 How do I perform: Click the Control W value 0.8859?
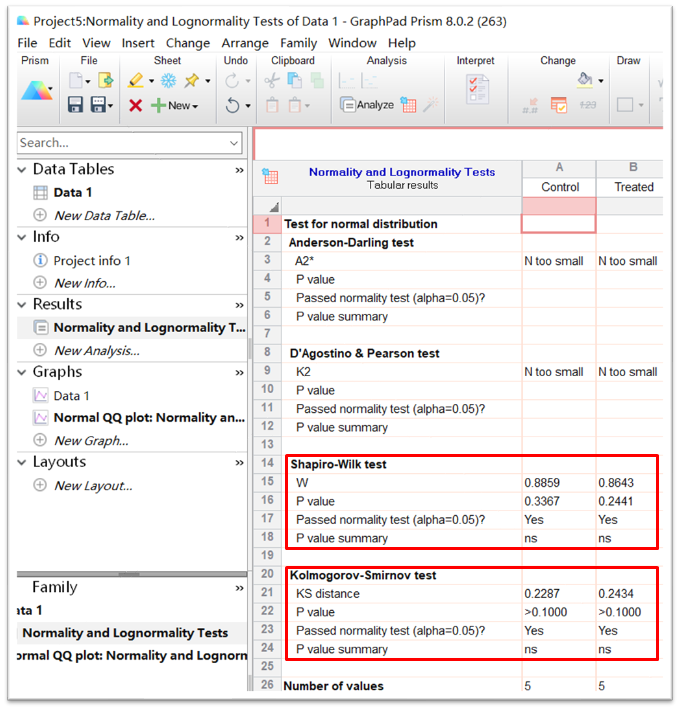coord(542,483)
